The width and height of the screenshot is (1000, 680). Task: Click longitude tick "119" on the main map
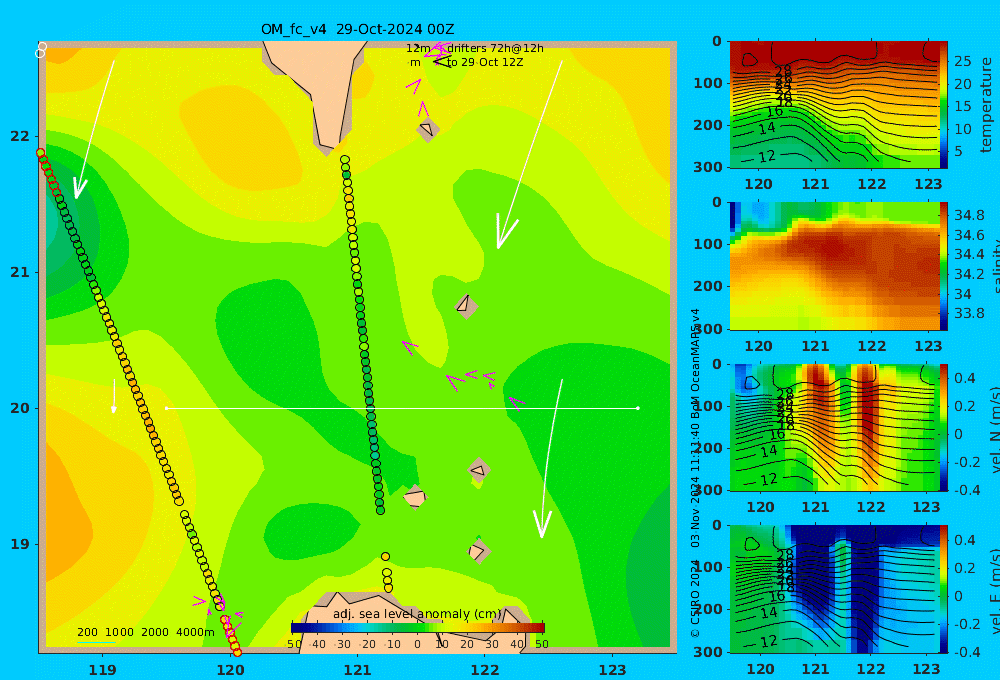(102, 670)
